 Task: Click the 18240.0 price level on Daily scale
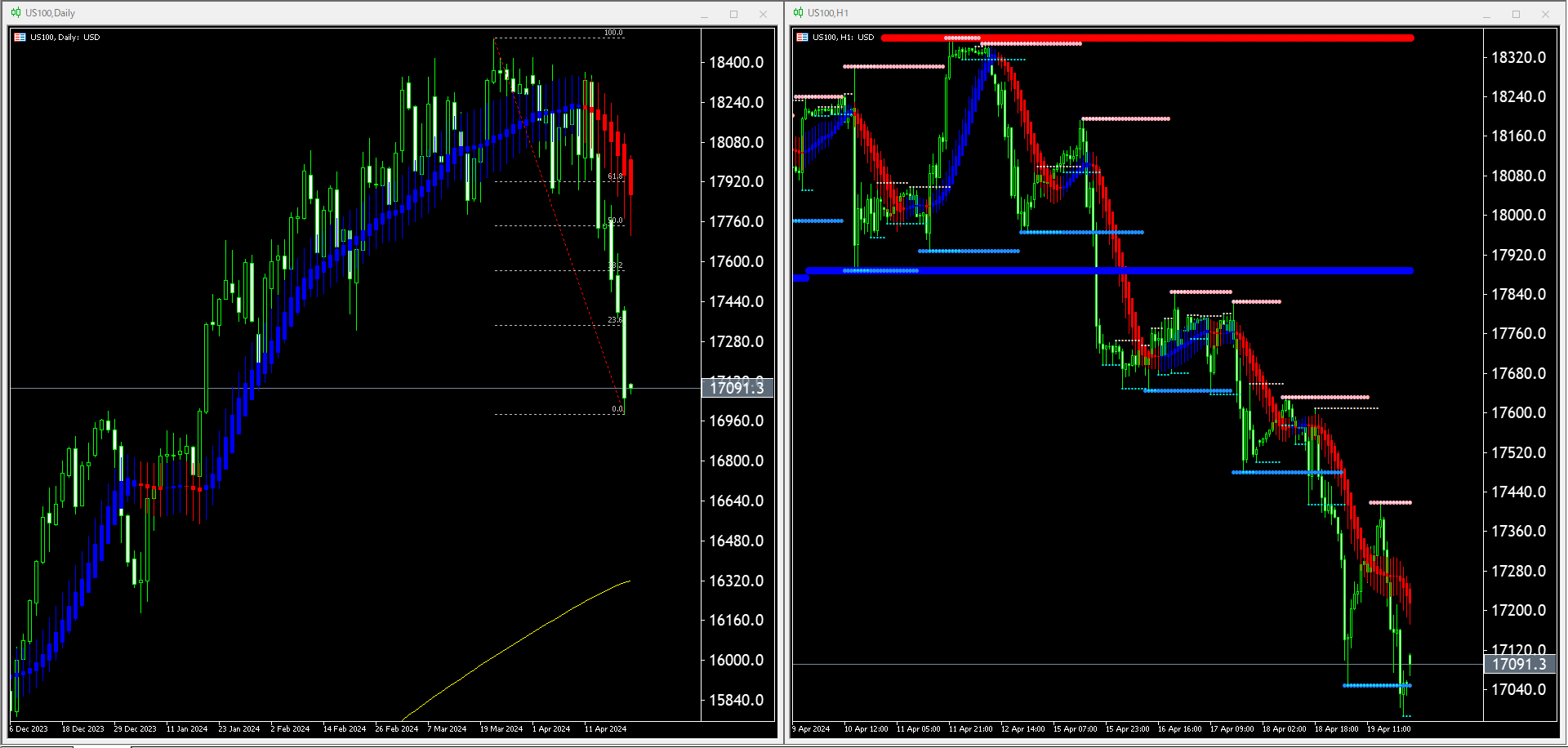(x=737, y=102)
